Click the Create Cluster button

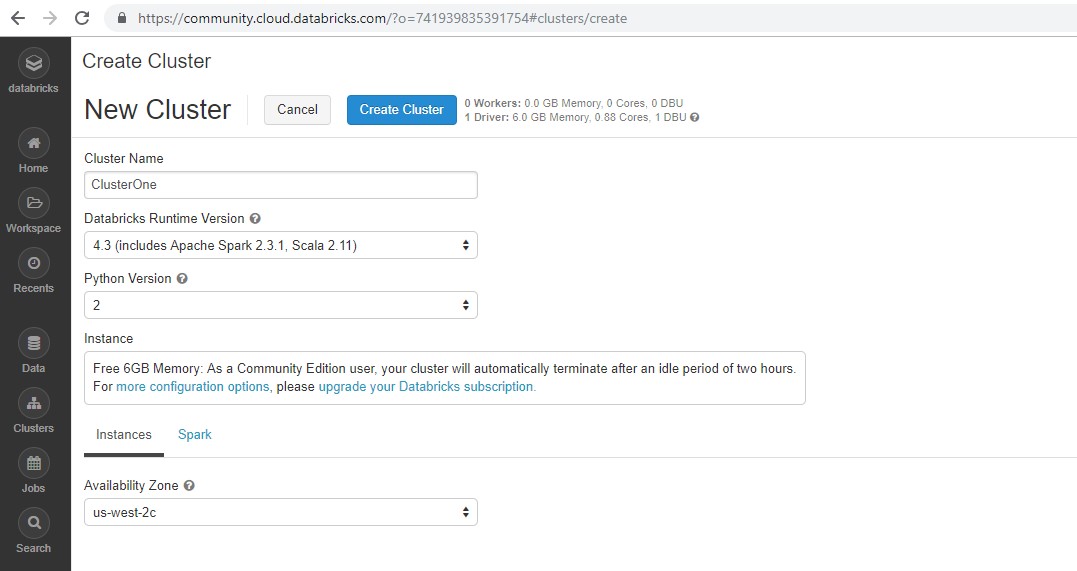[402, 110]
